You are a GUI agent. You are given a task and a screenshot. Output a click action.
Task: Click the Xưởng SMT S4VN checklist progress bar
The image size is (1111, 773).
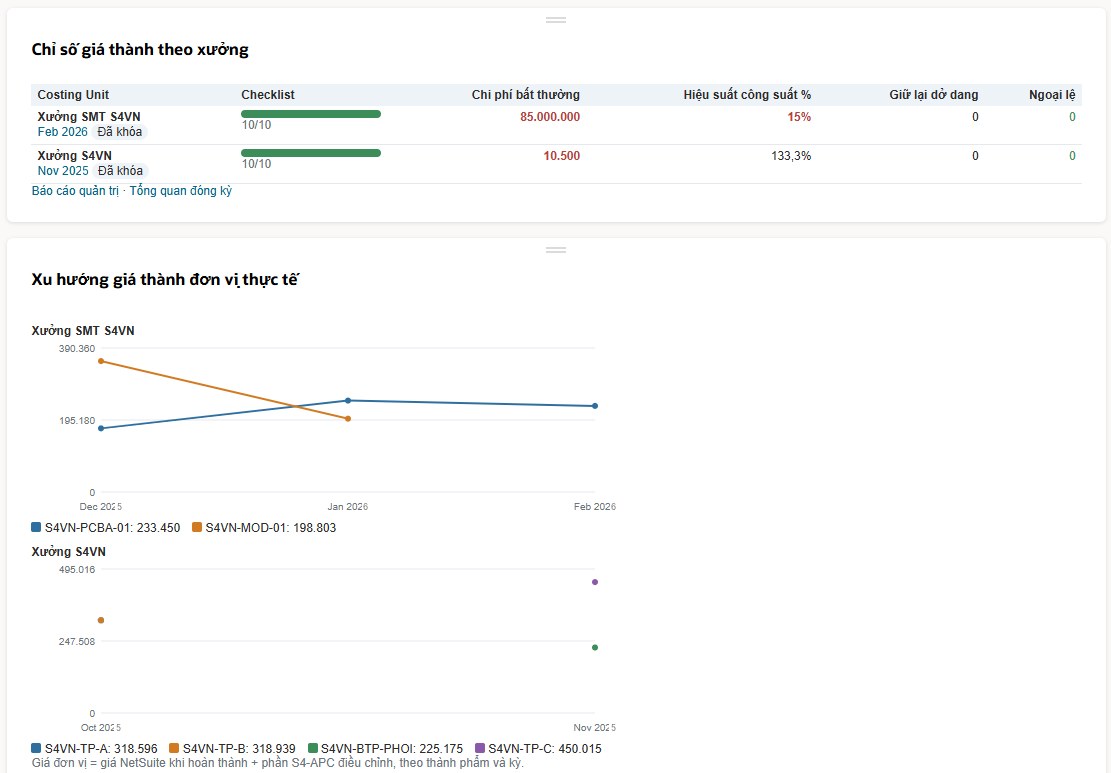point(311,114)
